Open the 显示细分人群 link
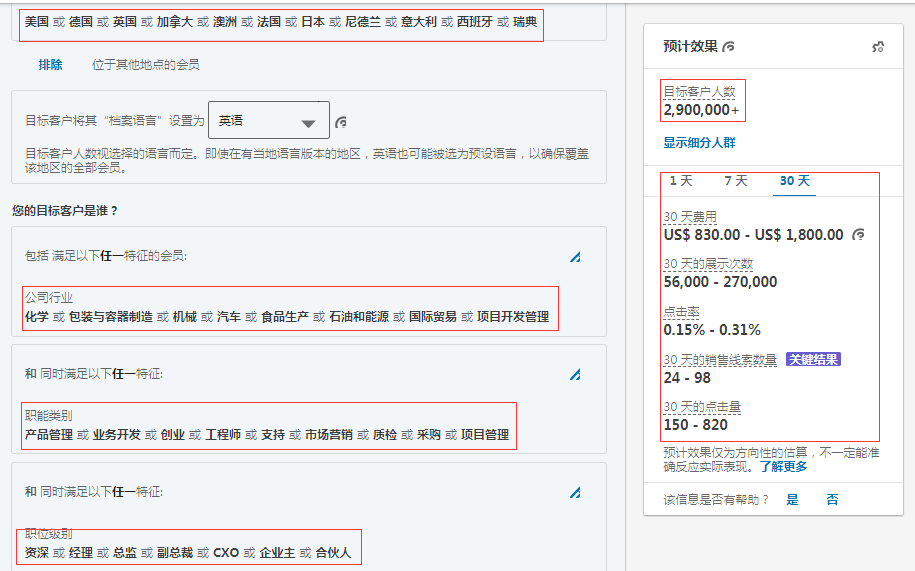Screen dimensions: 915x571 699,143
